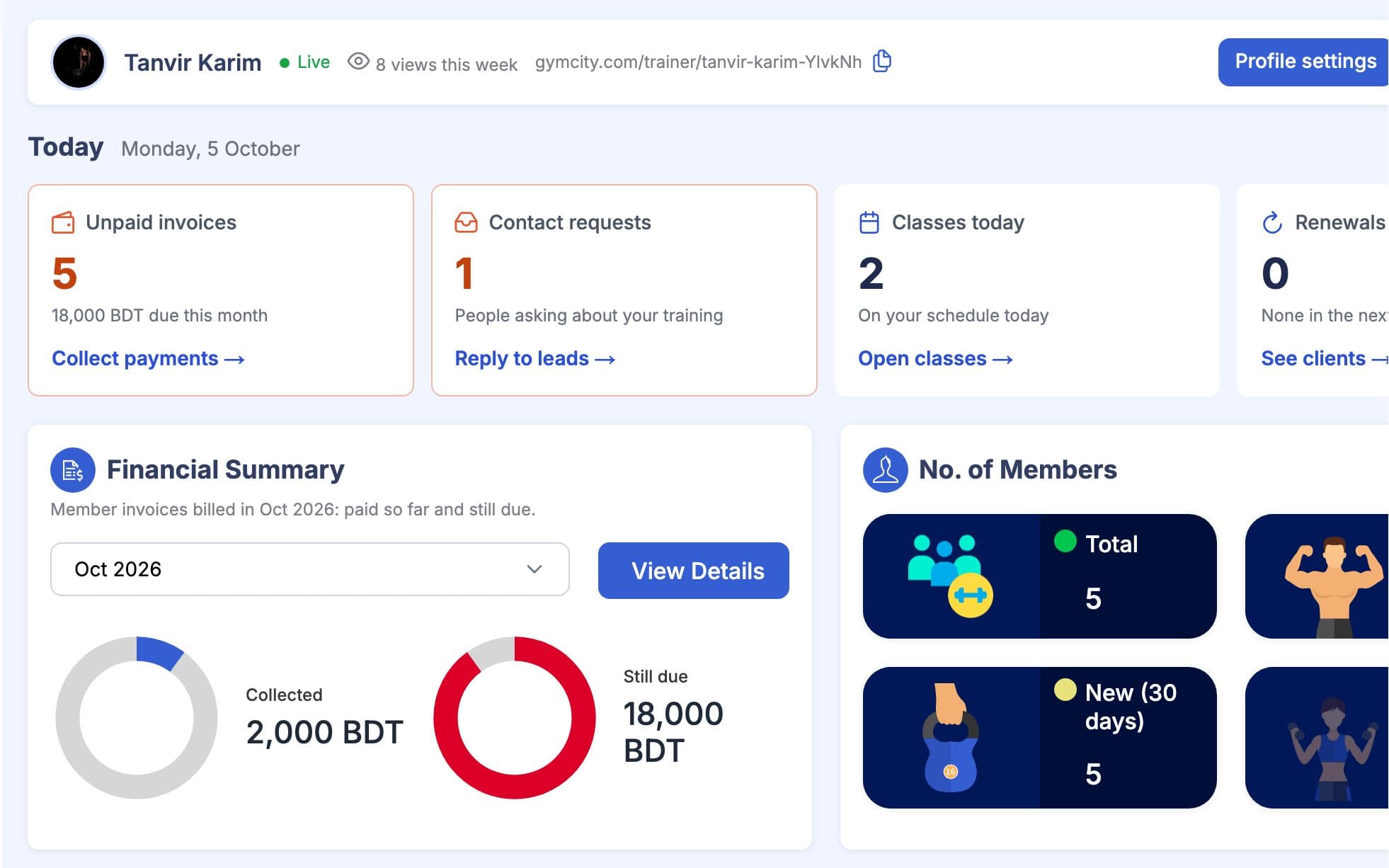Click the flexing male bodybuilder icon

point(1334,587)
